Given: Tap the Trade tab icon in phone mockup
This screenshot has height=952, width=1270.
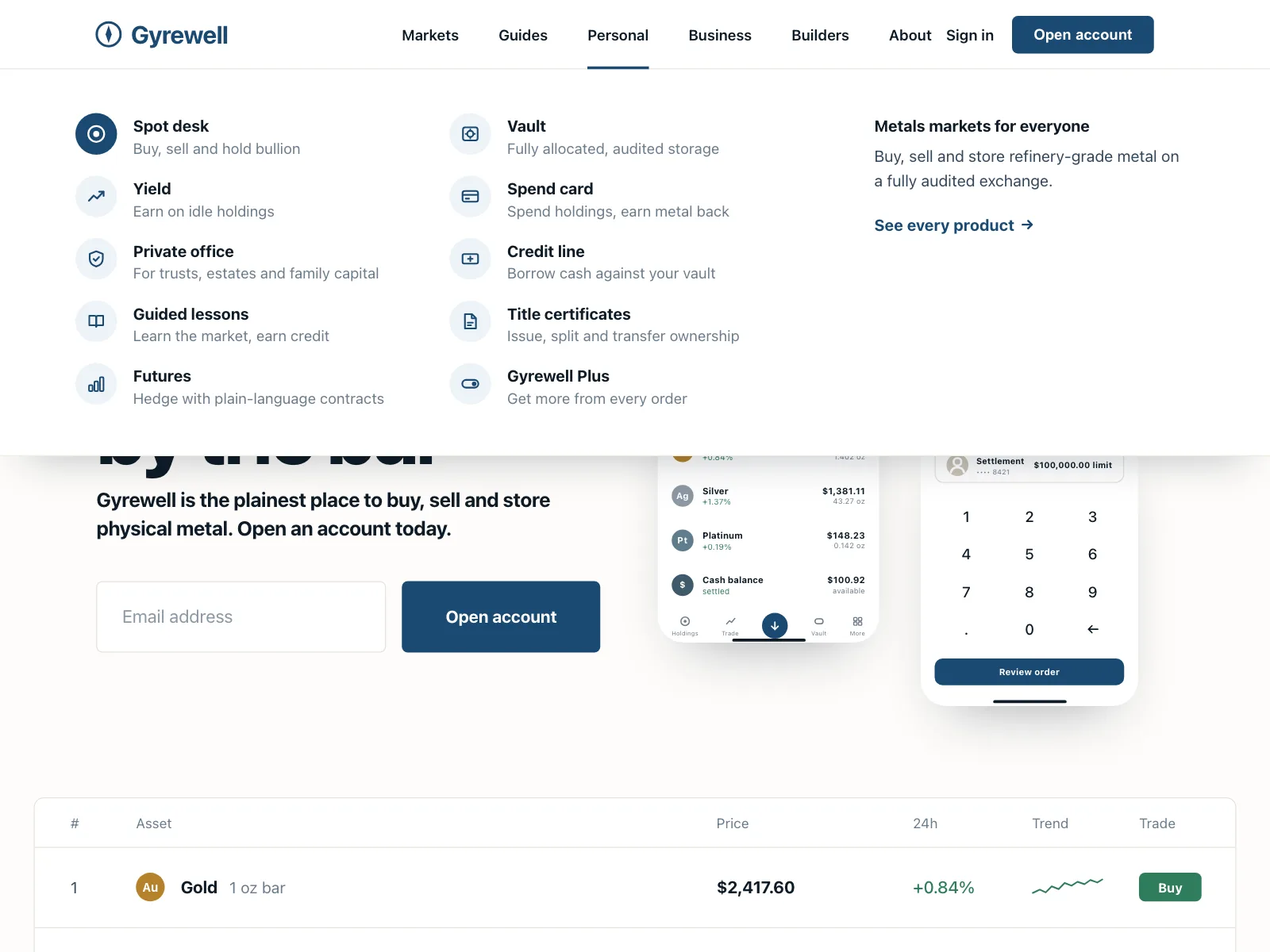Looking at the screenshot, I should pyautogui.click(x=730, y=621).
